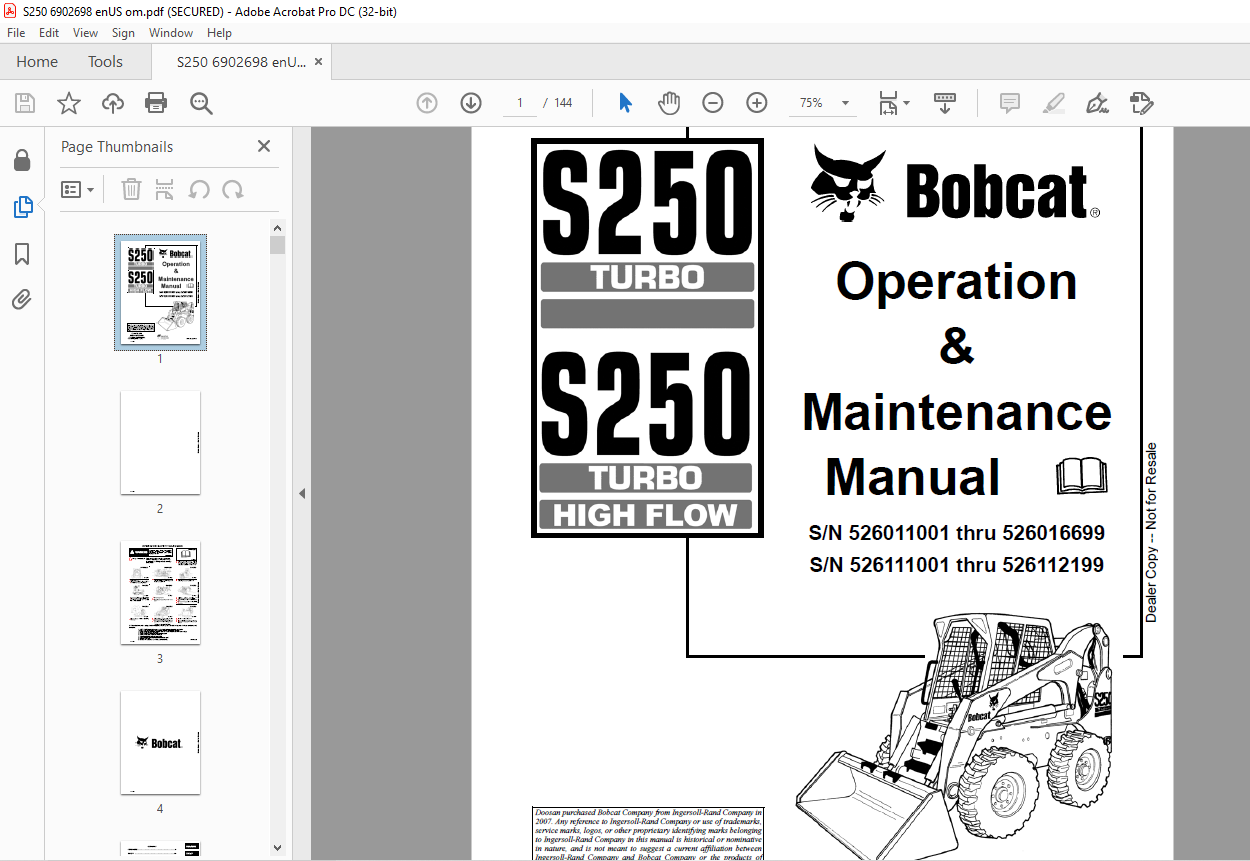
Task: Open the View menu
Action: click(86, 33)
